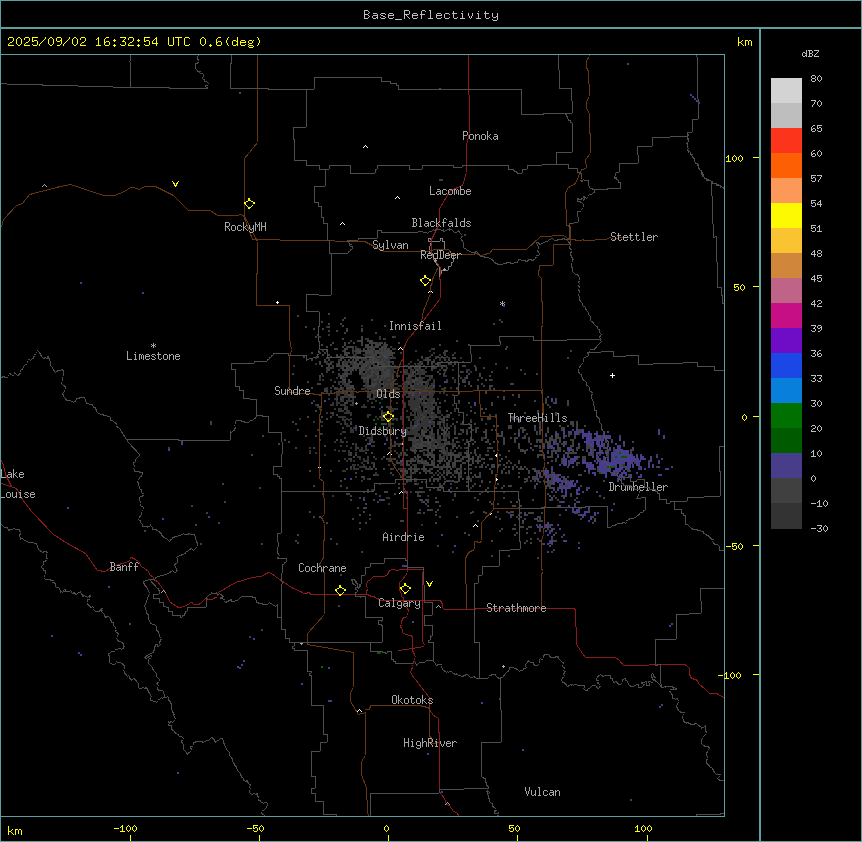
Task: Click the Base_Reflectivity title
Action: coord(431,15)
